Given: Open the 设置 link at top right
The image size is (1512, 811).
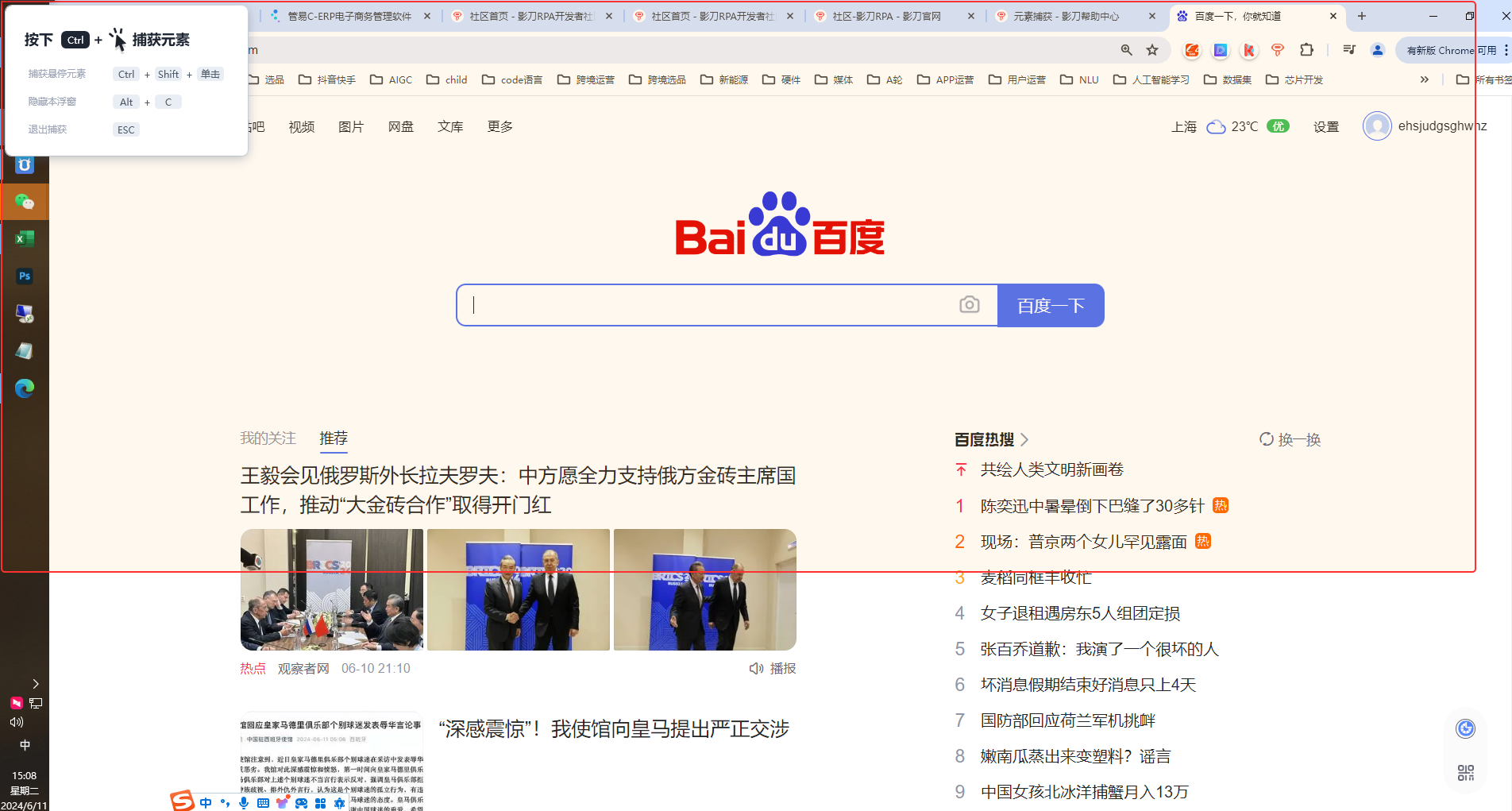Looking at the screenshot, I should [1325, 127].
